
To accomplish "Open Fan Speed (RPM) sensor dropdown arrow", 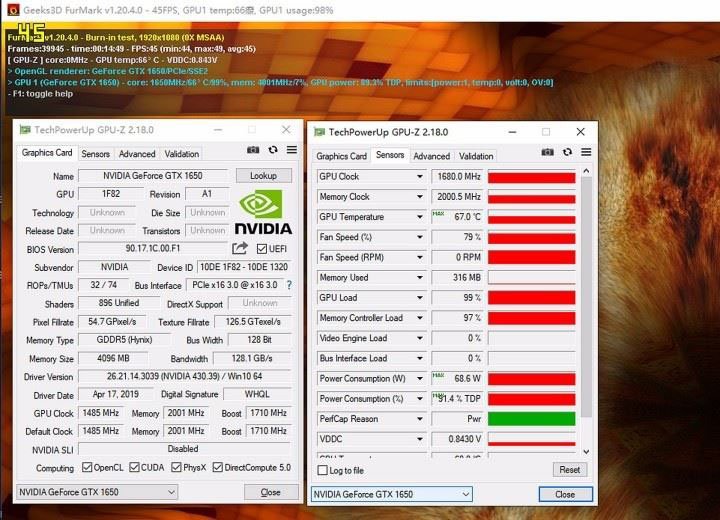I will (x=419, y=257).
